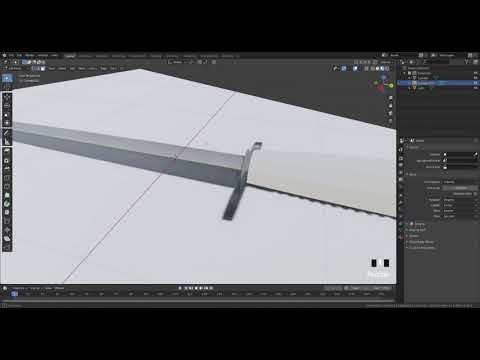Switch to the Sculpting workspace tab
480x360 pixels.
[102, 56]
